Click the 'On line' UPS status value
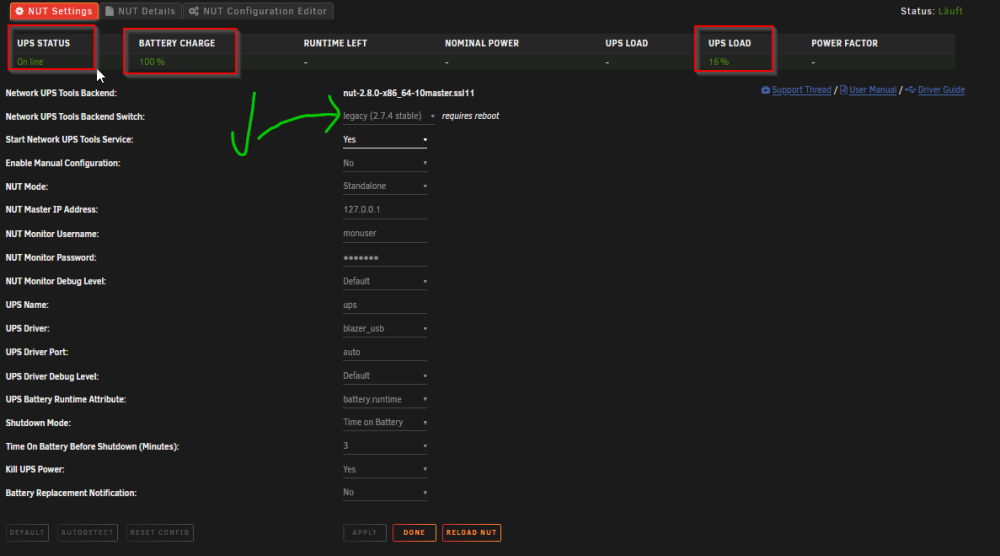The height and width of the screenshot is (556, 1000). pyautogui.click(x=31, y=62)
